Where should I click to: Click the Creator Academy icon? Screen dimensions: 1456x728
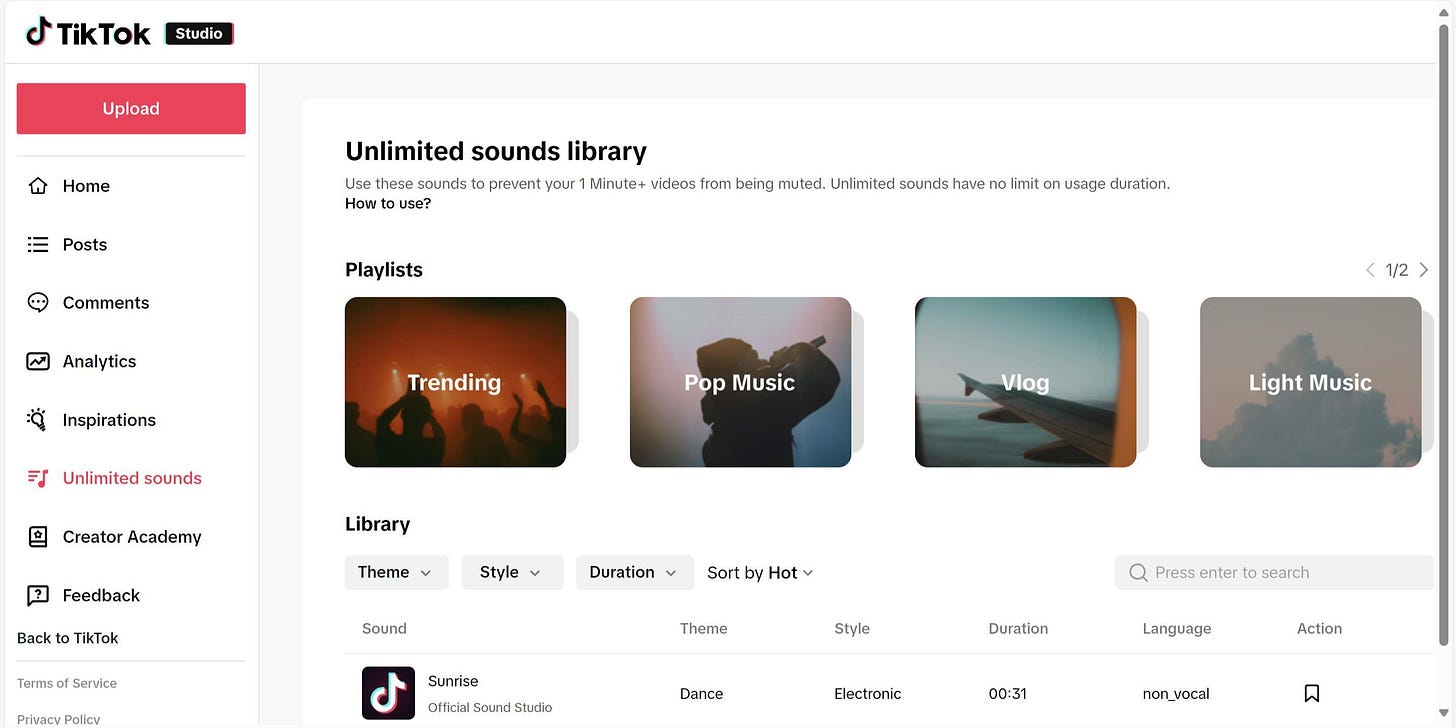(38, 537)
